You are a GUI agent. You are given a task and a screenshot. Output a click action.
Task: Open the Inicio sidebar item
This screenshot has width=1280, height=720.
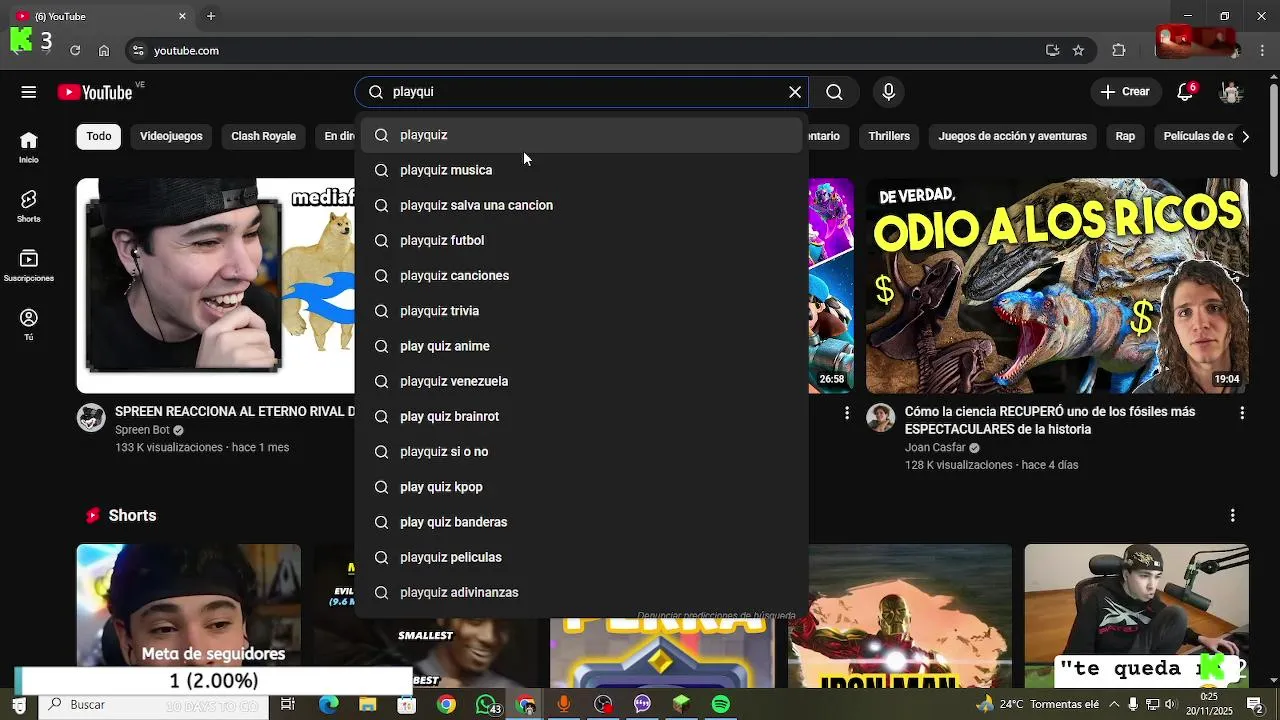click(x=29, y=147)
